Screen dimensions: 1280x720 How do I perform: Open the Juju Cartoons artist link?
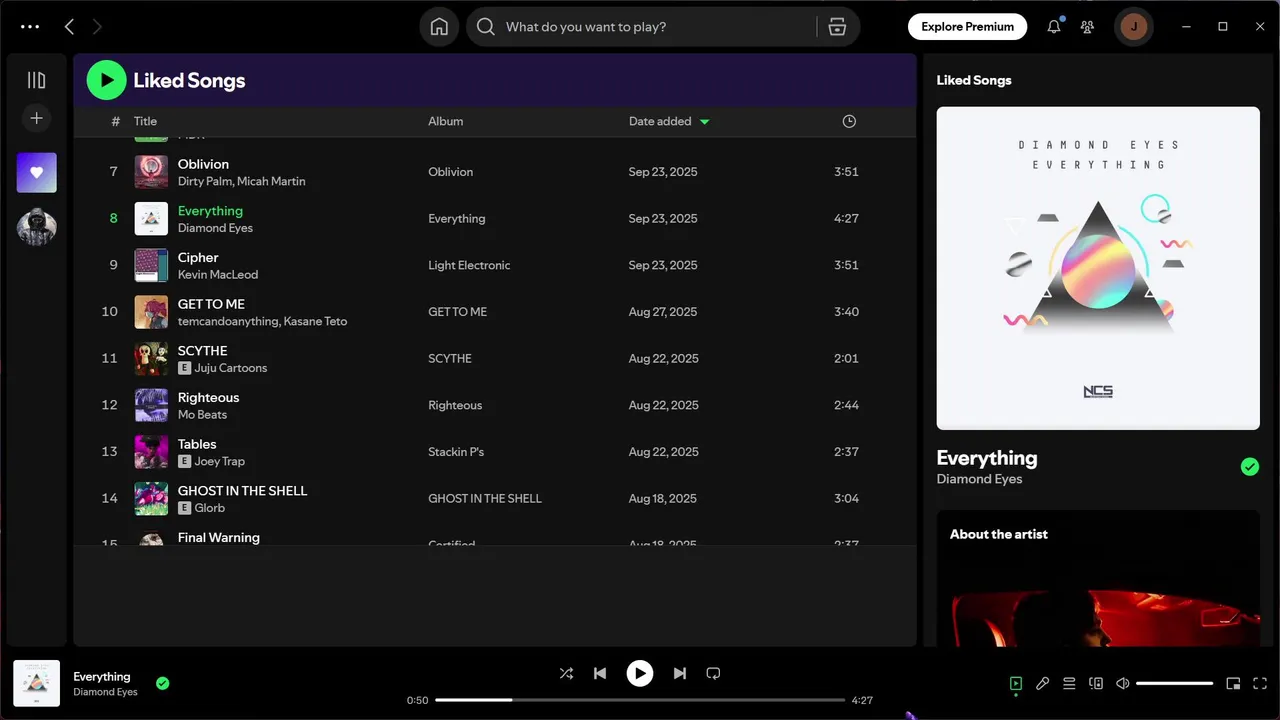click(231, 368)
